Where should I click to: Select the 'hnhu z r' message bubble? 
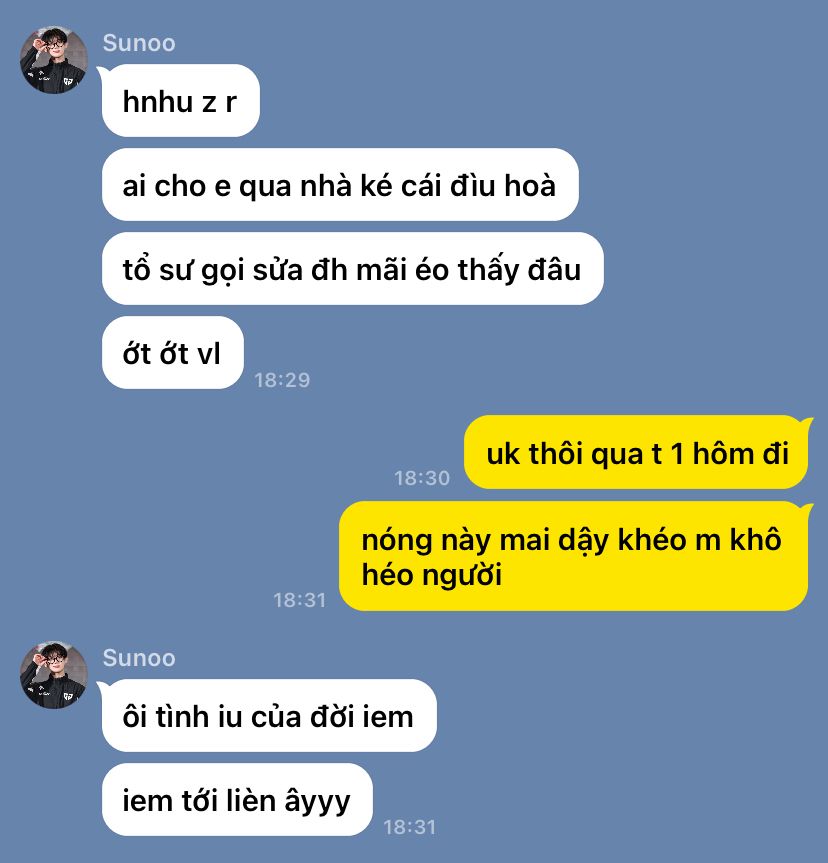[181, 101]
